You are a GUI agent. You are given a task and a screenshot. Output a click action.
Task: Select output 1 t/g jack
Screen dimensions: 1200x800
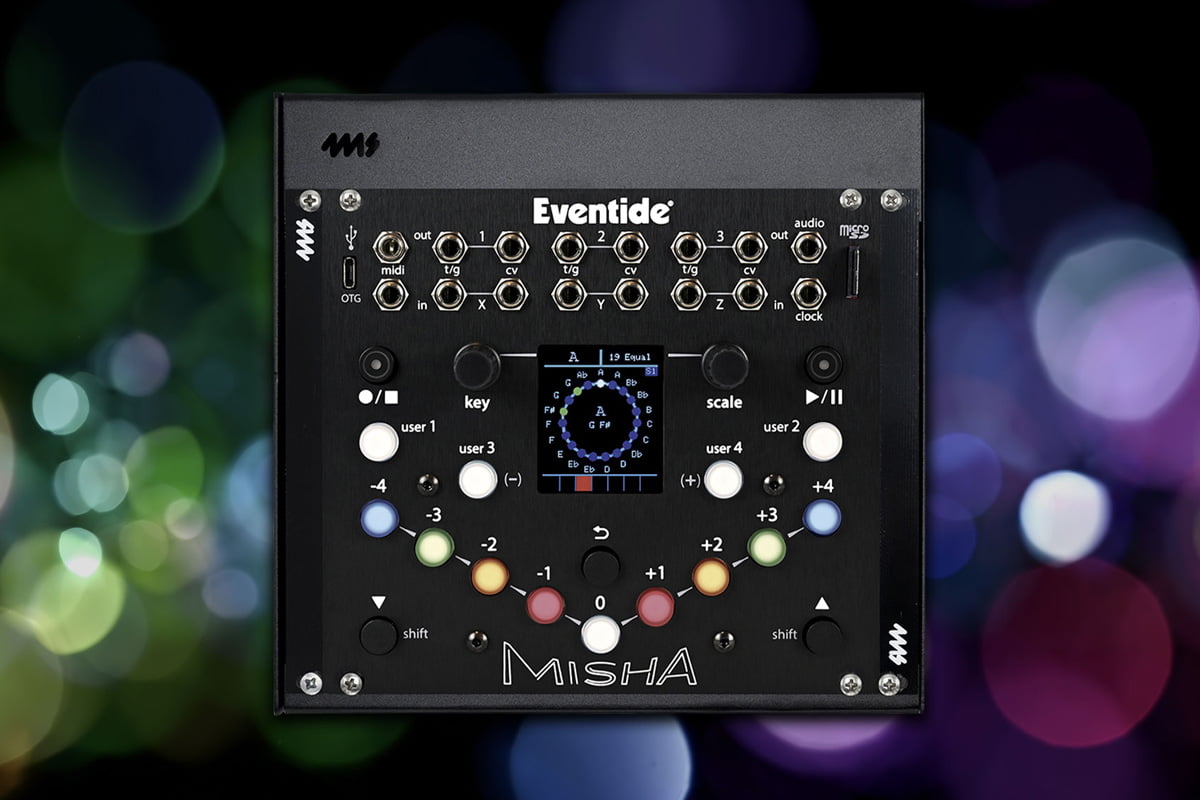449,245
